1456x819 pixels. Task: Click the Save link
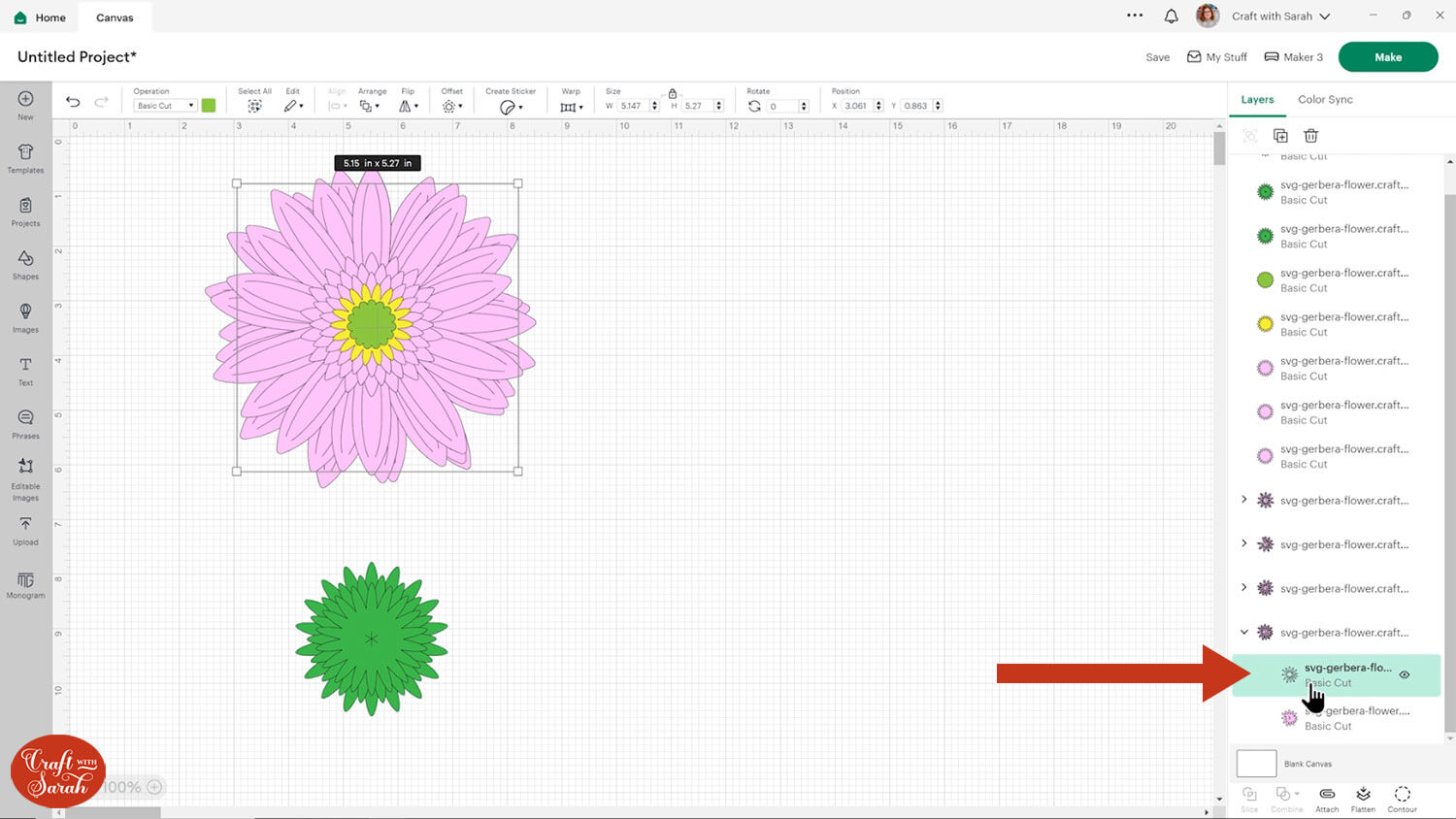pyautogui.click(x=1157, y=57)
